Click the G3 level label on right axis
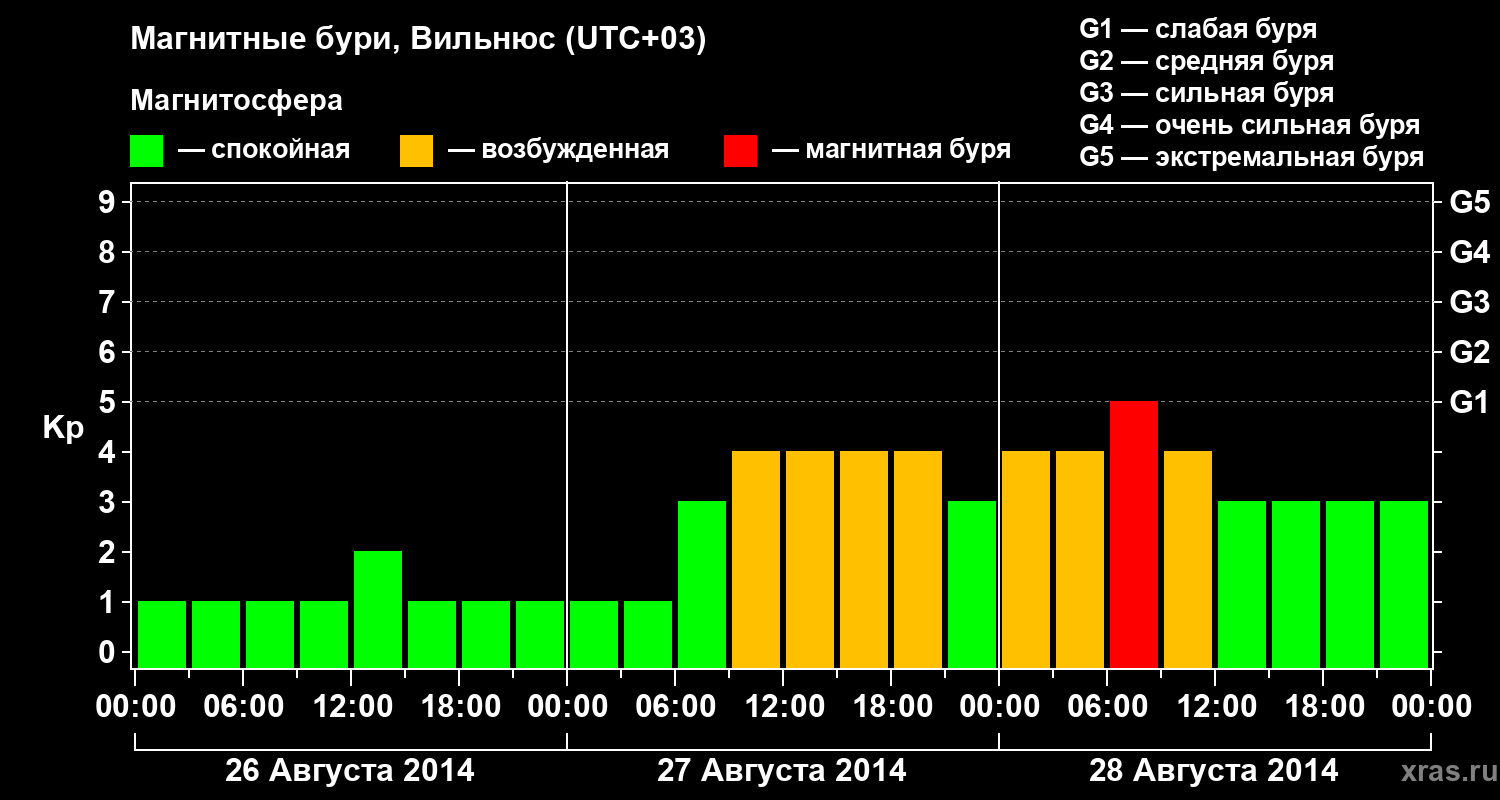Screen dimensions: 1500x800 point(1469,302)
